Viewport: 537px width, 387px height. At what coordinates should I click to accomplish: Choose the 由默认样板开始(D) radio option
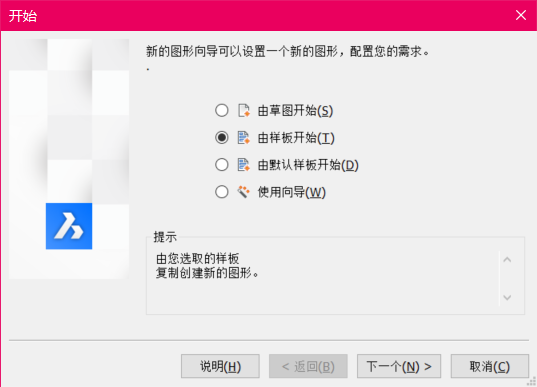(222, 165)
